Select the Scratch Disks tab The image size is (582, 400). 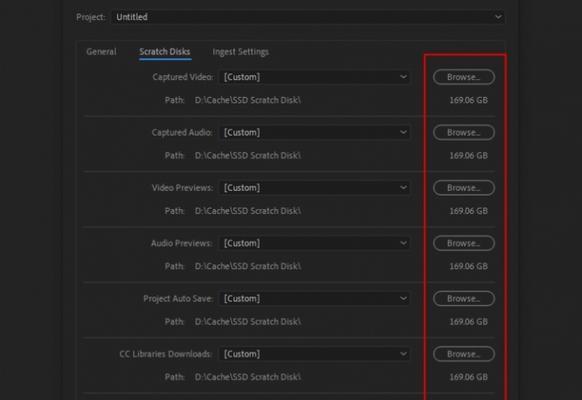tap(165, 52)
